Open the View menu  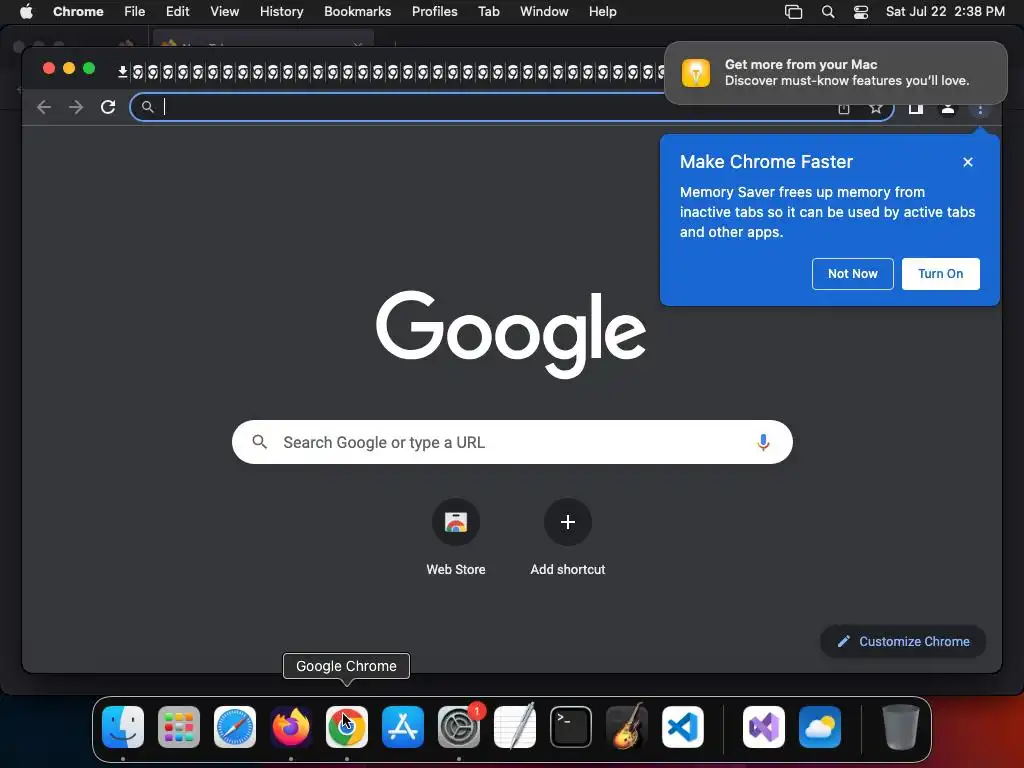225,12
